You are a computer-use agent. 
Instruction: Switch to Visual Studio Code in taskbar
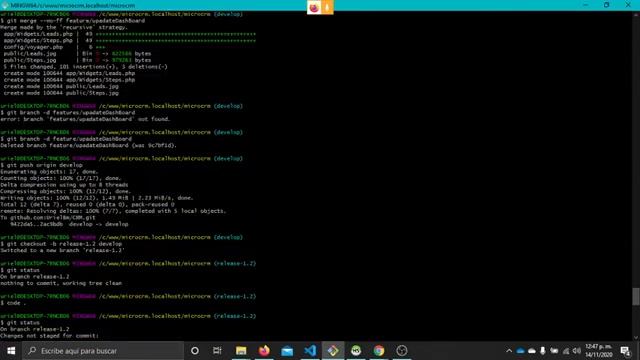[x=310, y=351]
